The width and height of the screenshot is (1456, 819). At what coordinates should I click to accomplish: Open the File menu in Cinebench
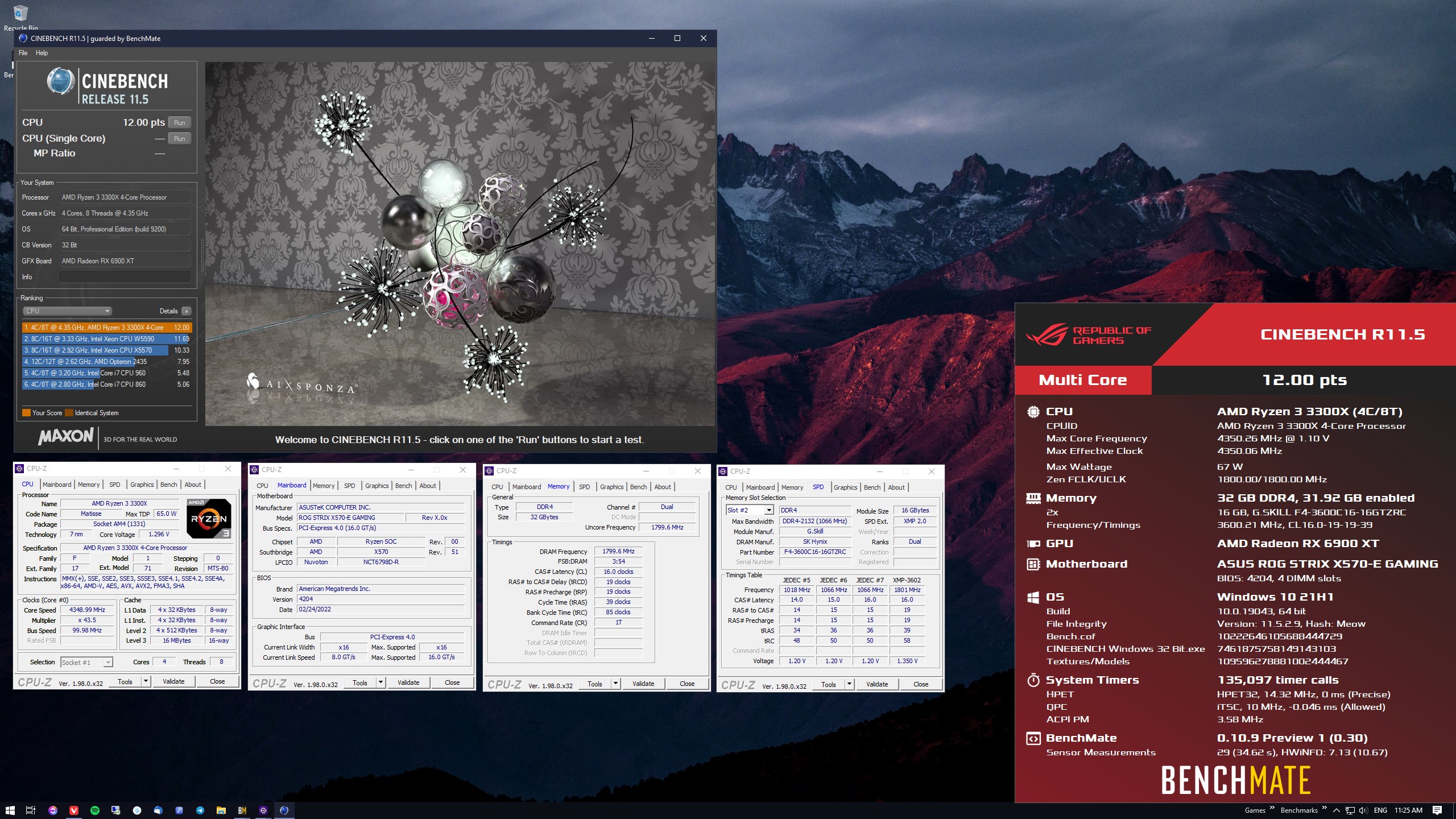[23, 53]
